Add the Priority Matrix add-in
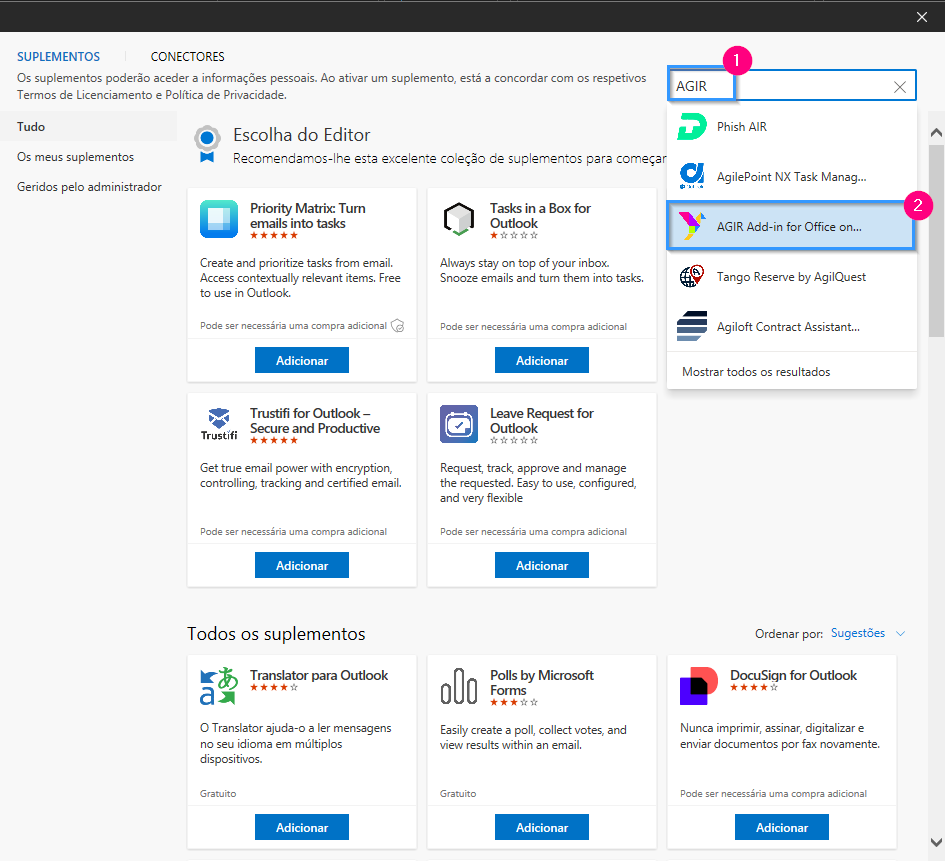This screenshot has width=945, height=861. [x=302, y=360]
